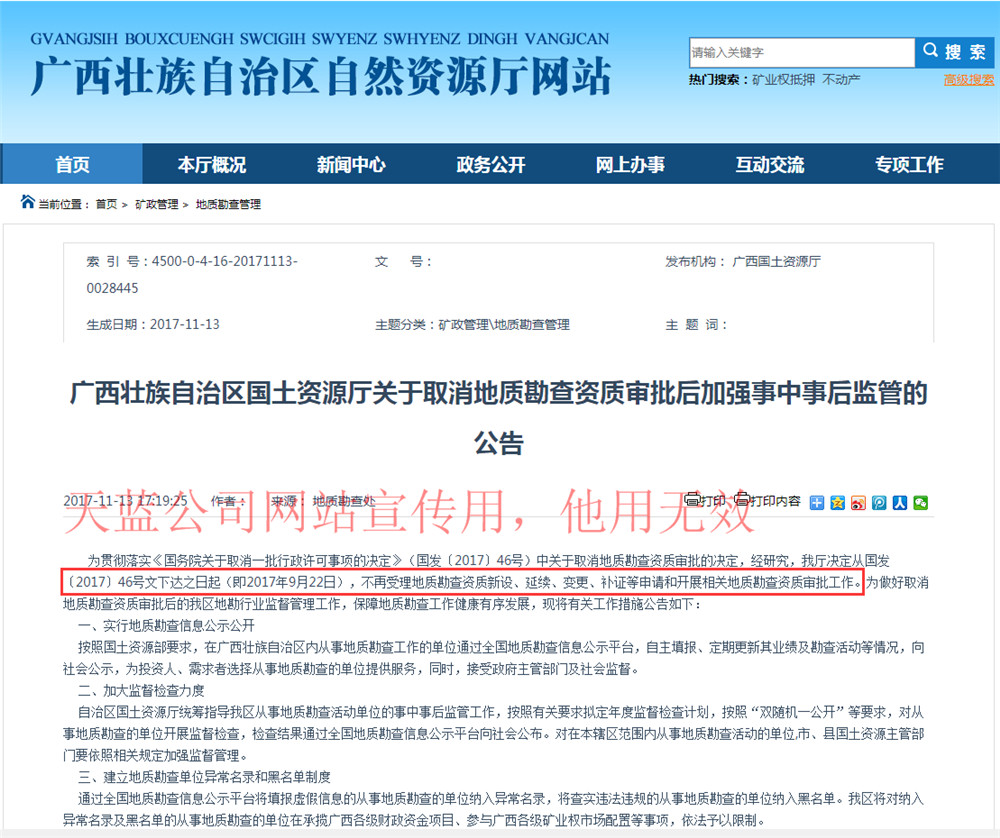Share the article on Sina Weibo

[858, 502]
